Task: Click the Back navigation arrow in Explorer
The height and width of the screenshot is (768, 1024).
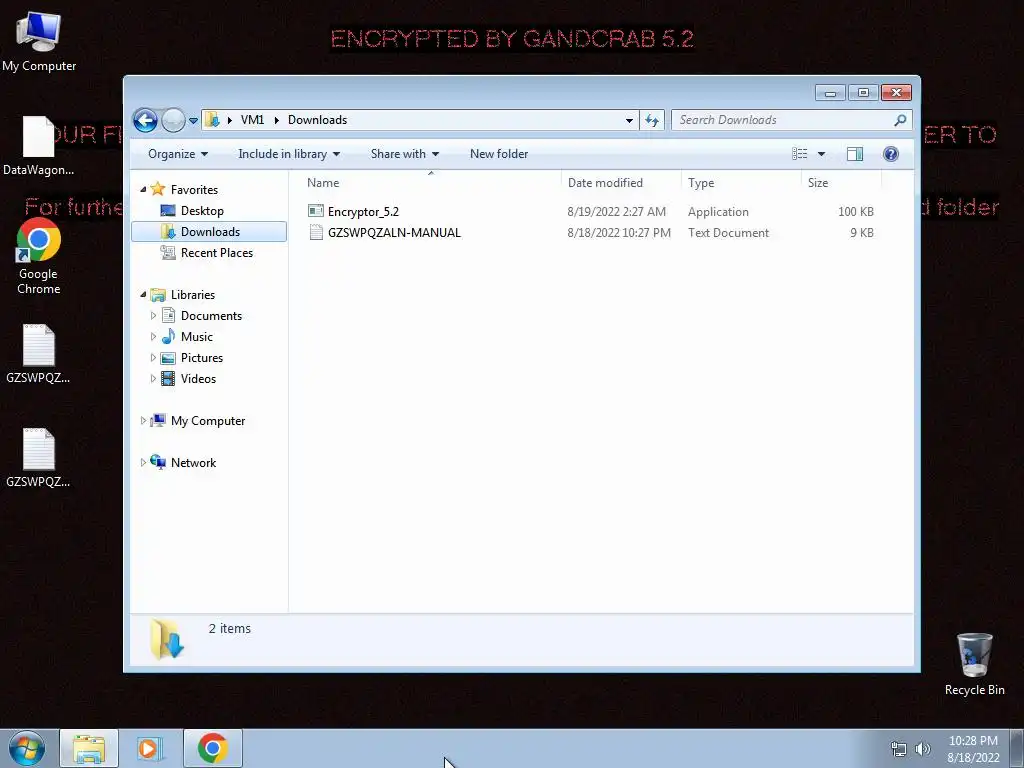Action: coord(145,120)
